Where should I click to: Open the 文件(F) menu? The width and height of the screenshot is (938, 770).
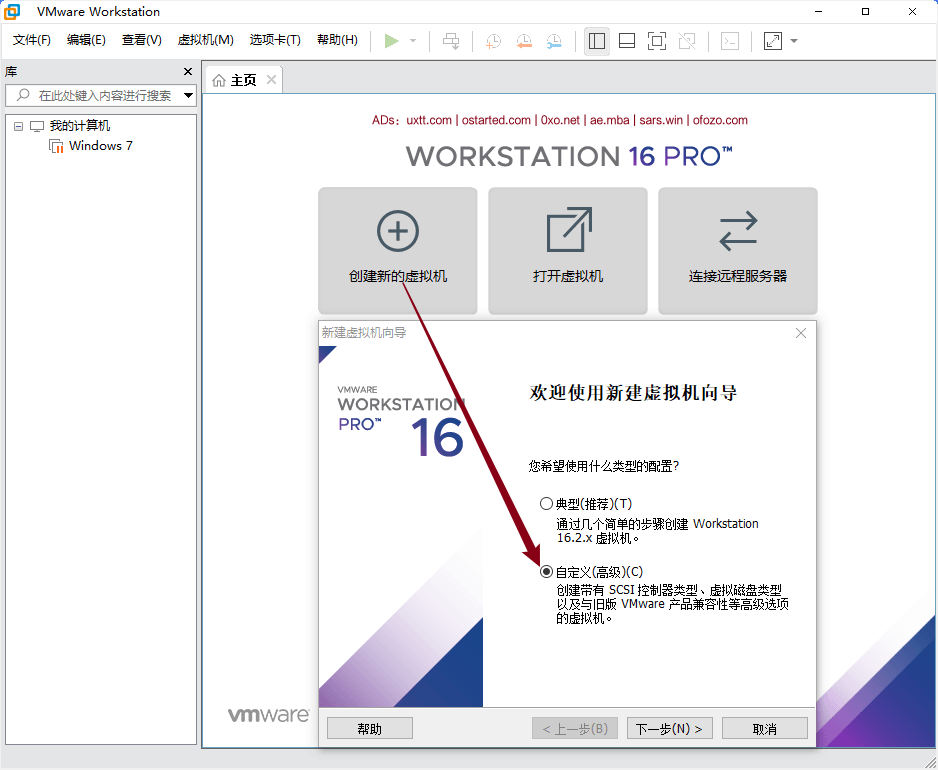(x=32, y=40)
